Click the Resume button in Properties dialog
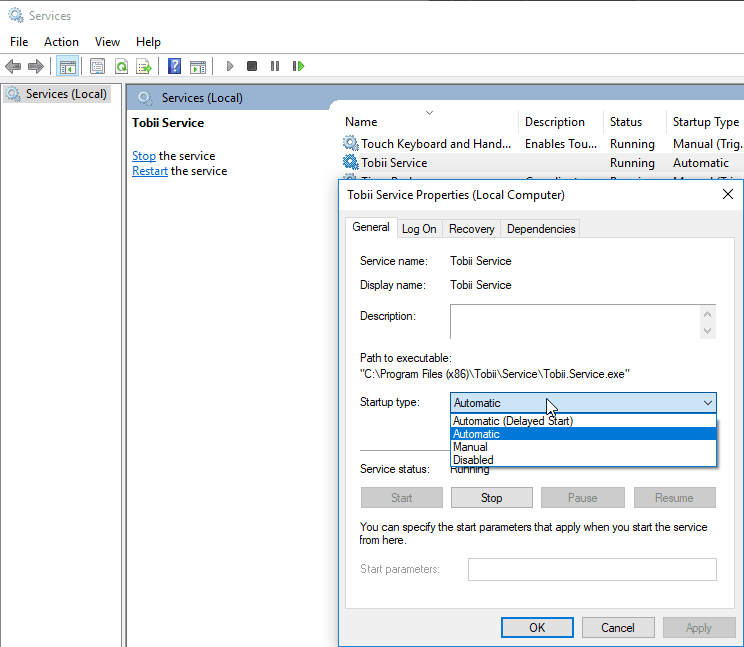 pos(674,498)
